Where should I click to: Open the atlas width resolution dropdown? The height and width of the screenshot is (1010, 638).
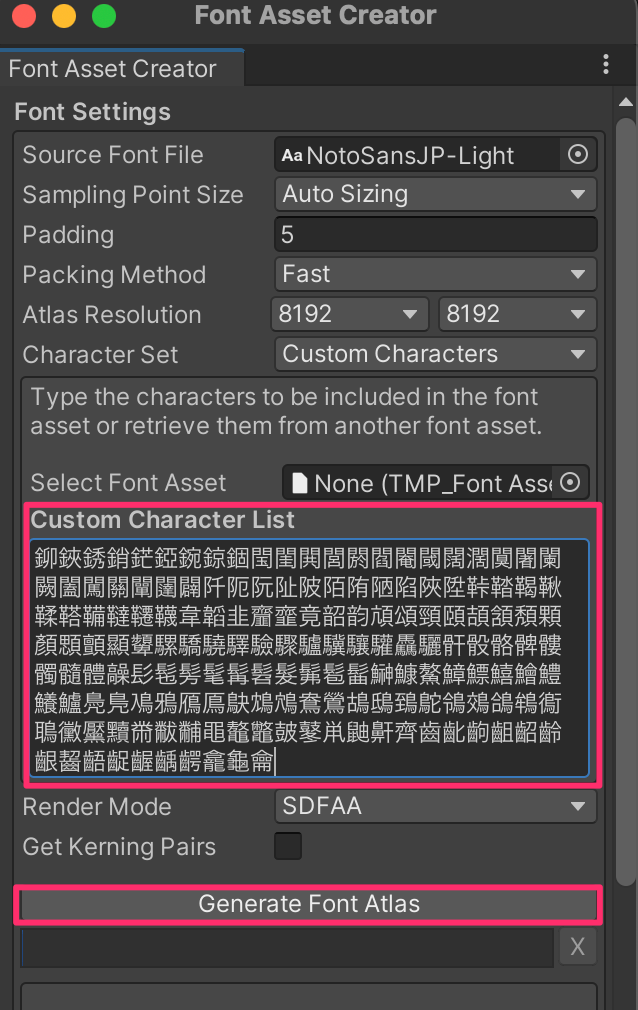[x=349, y=314]
